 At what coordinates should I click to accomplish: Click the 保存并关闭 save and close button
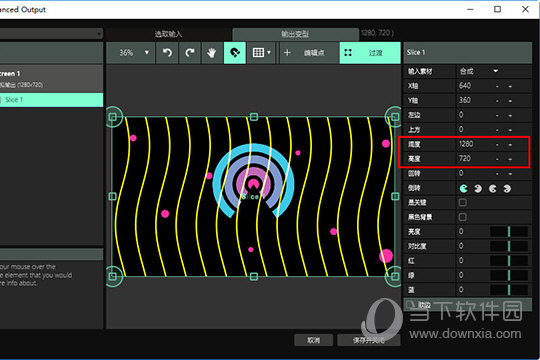click(368, 340)
